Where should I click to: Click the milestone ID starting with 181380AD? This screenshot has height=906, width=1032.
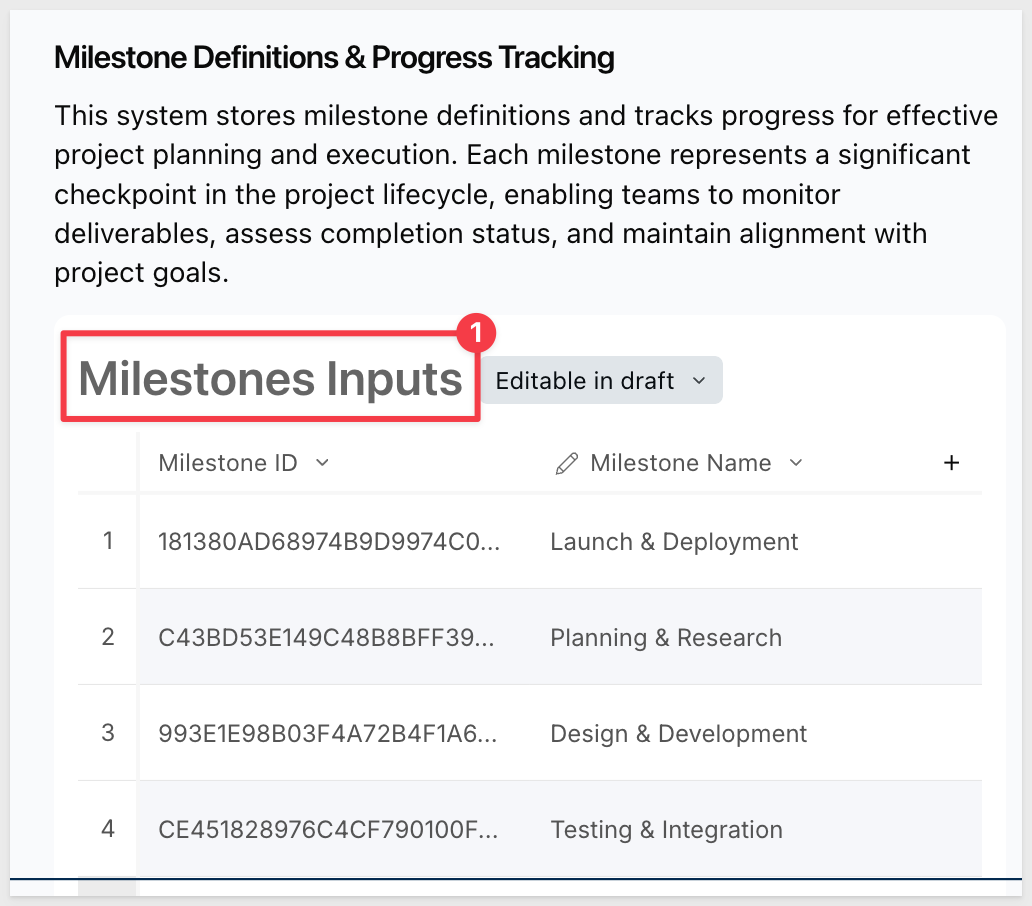tap(329, 541)
